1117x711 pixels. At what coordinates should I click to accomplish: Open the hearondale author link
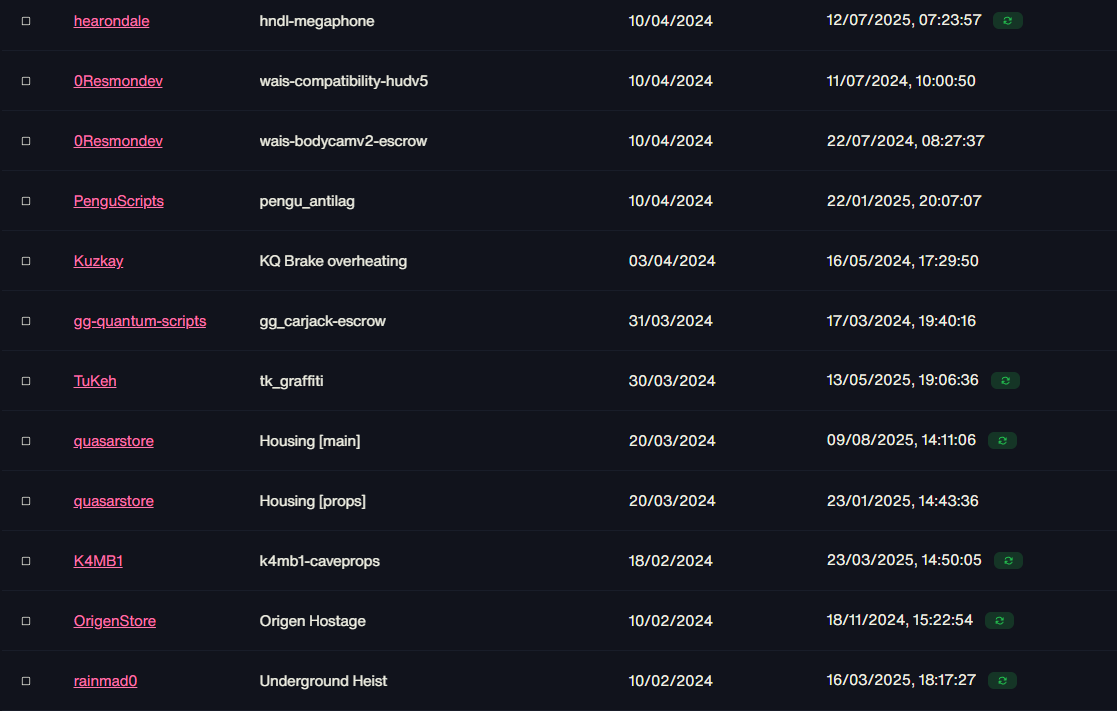(111, 21)
